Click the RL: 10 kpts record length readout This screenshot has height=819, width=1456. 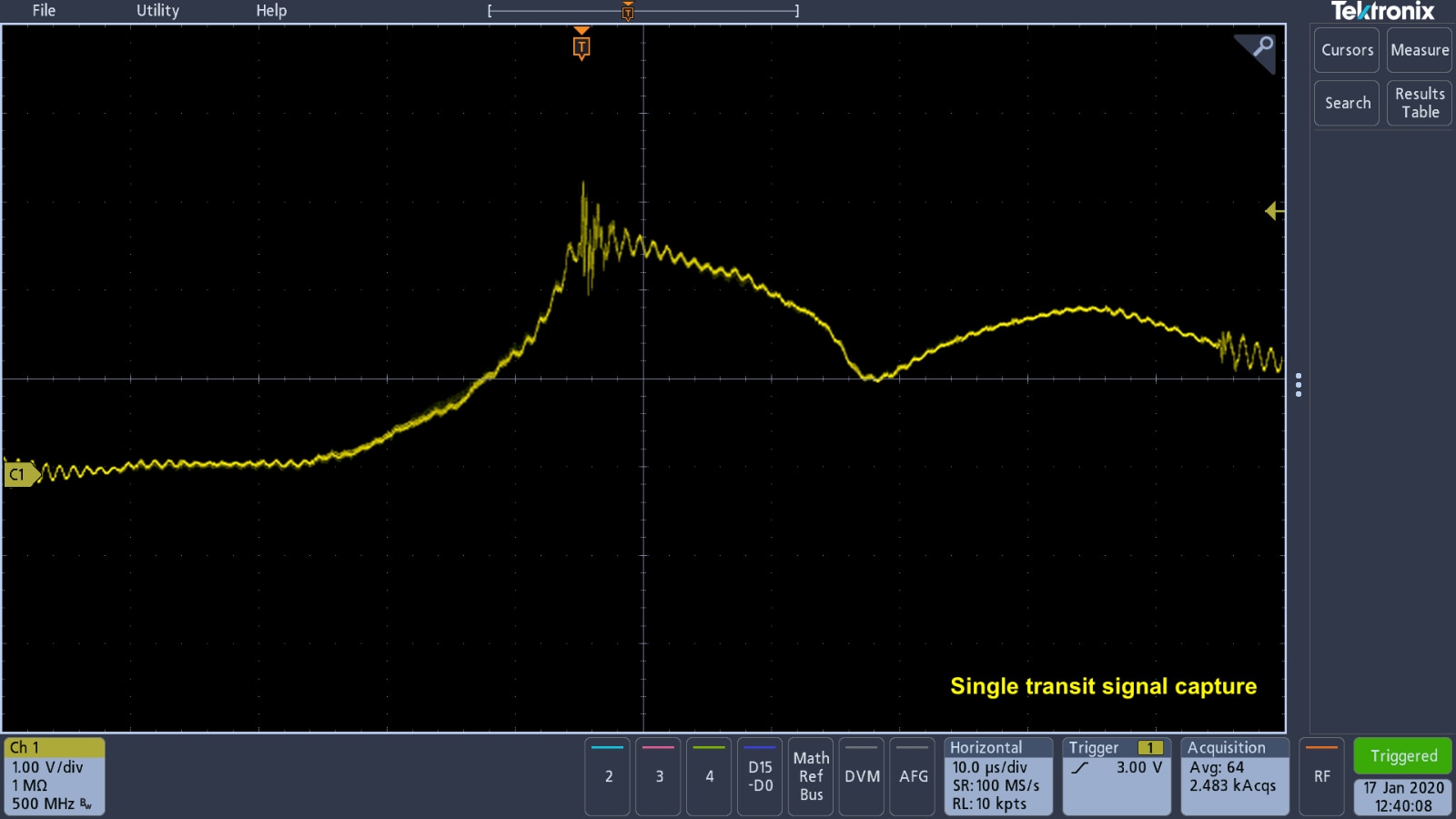click(x=989, y=804)
